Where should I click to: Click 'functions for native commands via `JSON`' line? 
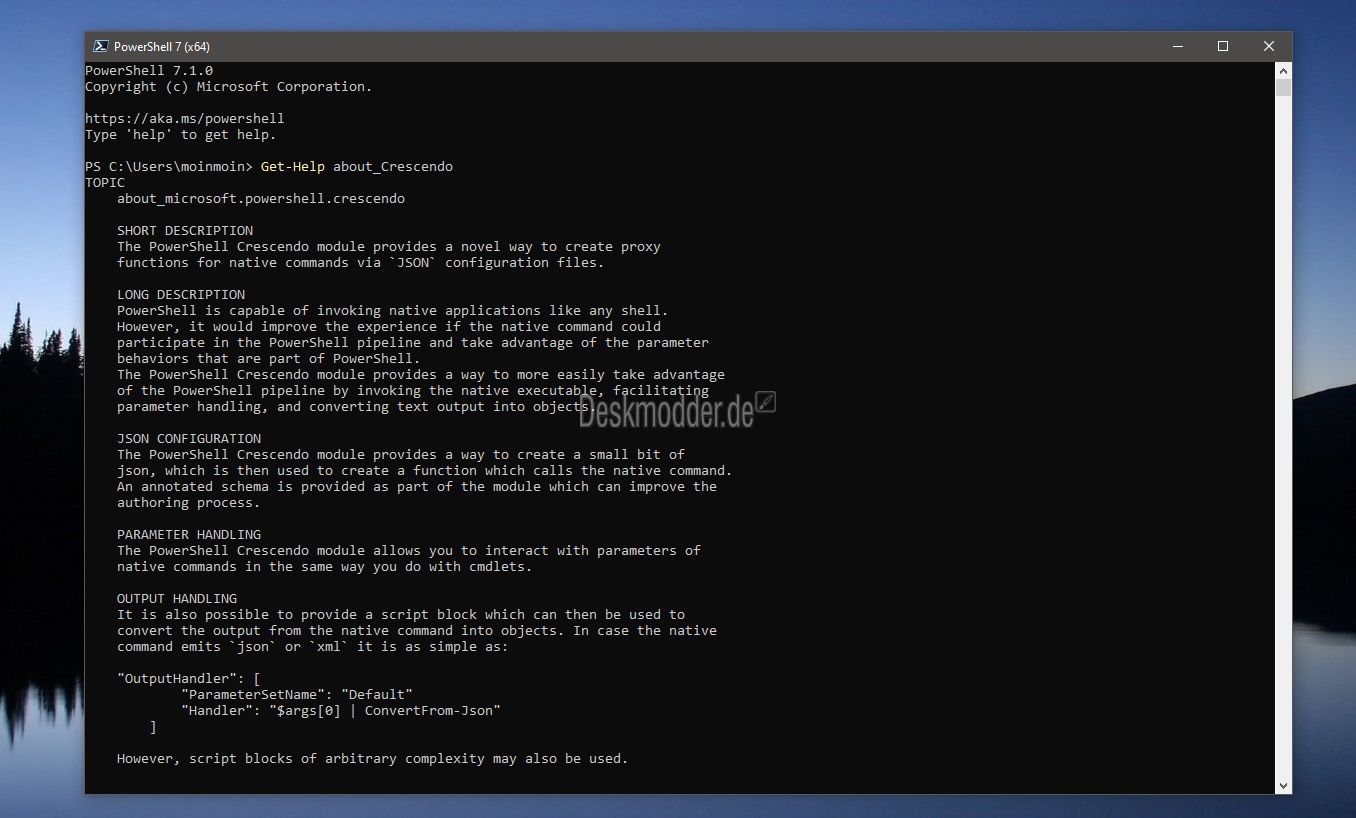[361, 262]
